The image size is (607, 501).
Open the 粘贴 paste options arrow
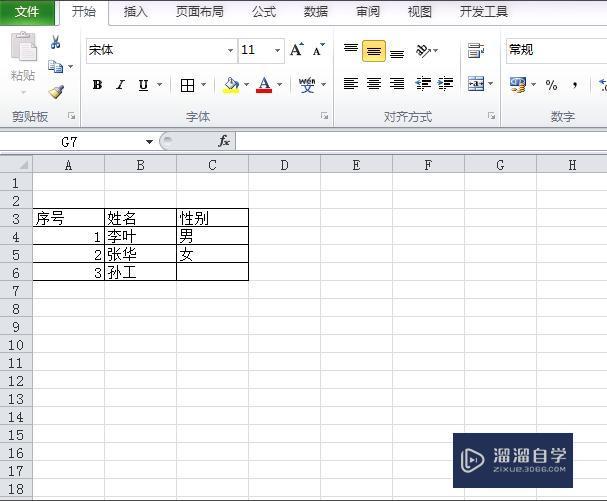pyautogui.click(x=23, y=93)
